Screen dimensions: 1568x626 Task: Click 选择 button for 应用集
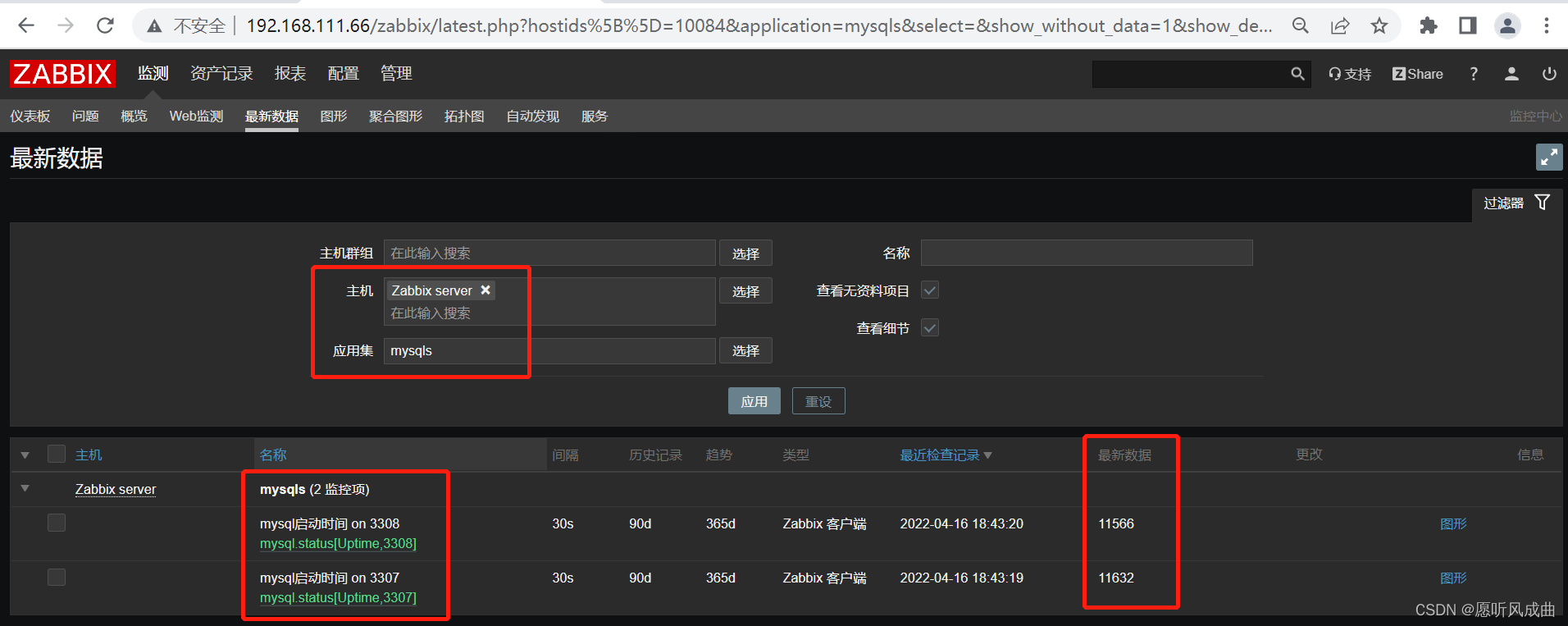point(745,350)
